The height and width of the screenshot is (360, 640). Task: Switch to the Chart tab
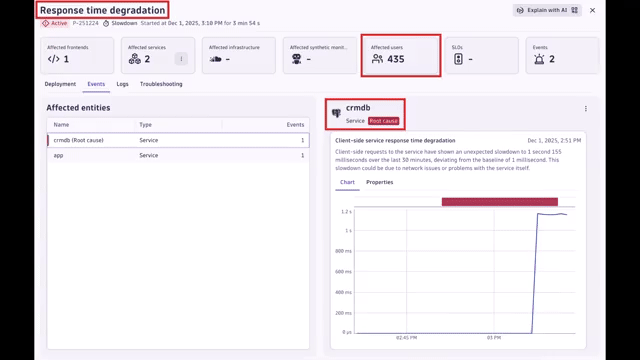click(347, 182)
